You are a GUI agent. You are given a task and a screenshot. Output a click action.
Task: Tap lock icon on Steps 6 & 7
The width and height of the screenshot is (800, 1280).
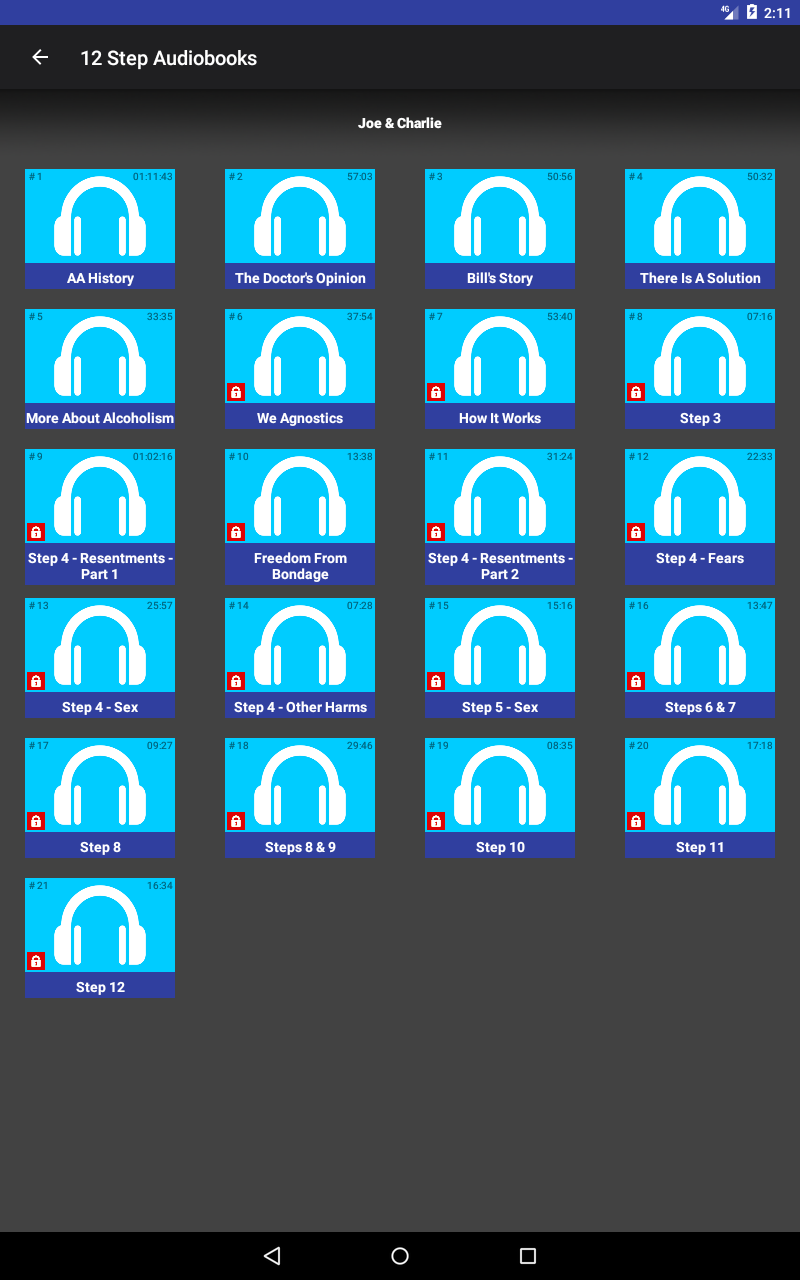pyautogui.click(x=636, y=681)
